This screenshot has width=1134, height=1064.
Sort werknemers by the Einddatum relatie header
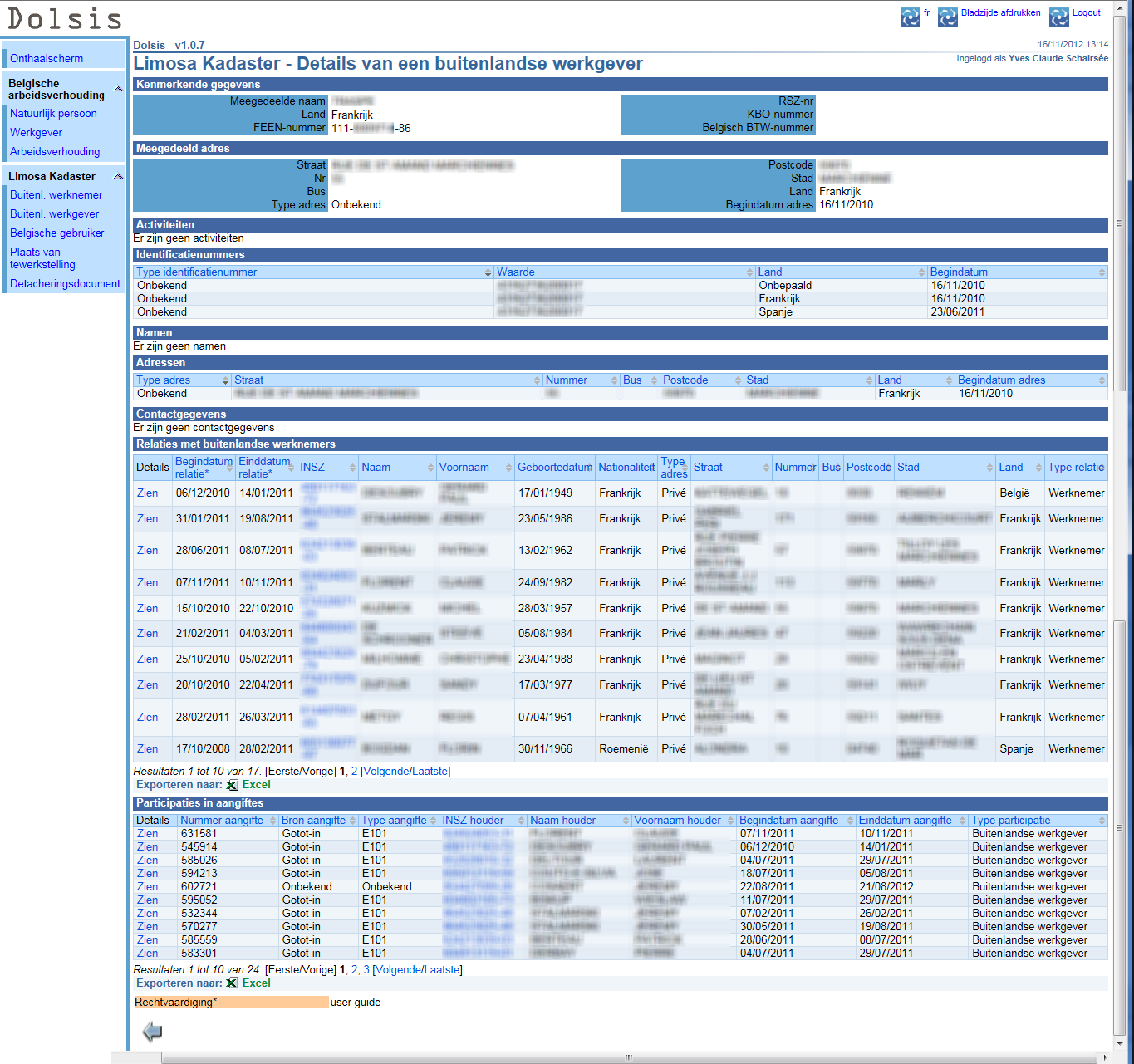pos(264,468)
